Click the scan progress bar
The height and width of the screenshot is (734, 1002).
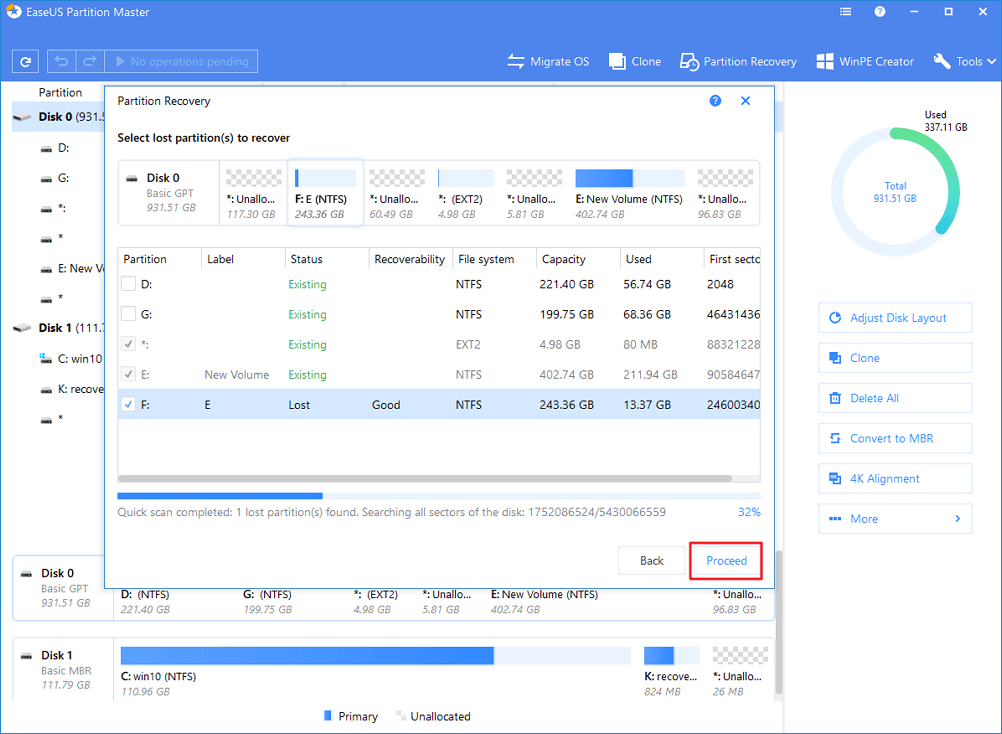(x=439, y=496)
